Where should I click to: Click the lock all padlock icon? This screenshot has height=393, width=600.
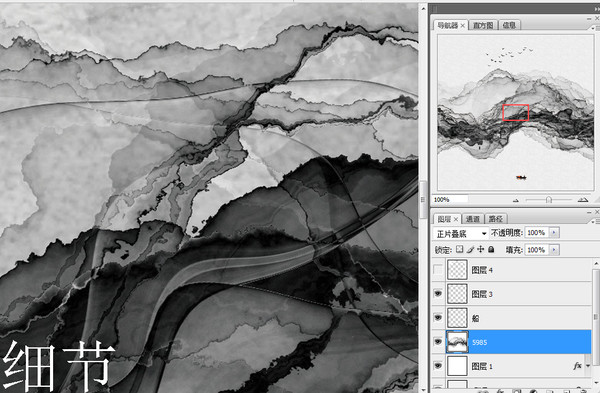coord(491,249)
